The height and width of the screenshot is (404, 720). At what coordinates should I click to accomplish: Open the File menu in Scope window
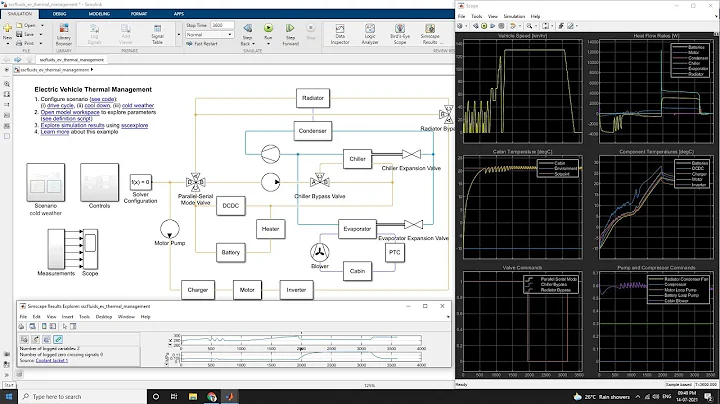point(461,16)
